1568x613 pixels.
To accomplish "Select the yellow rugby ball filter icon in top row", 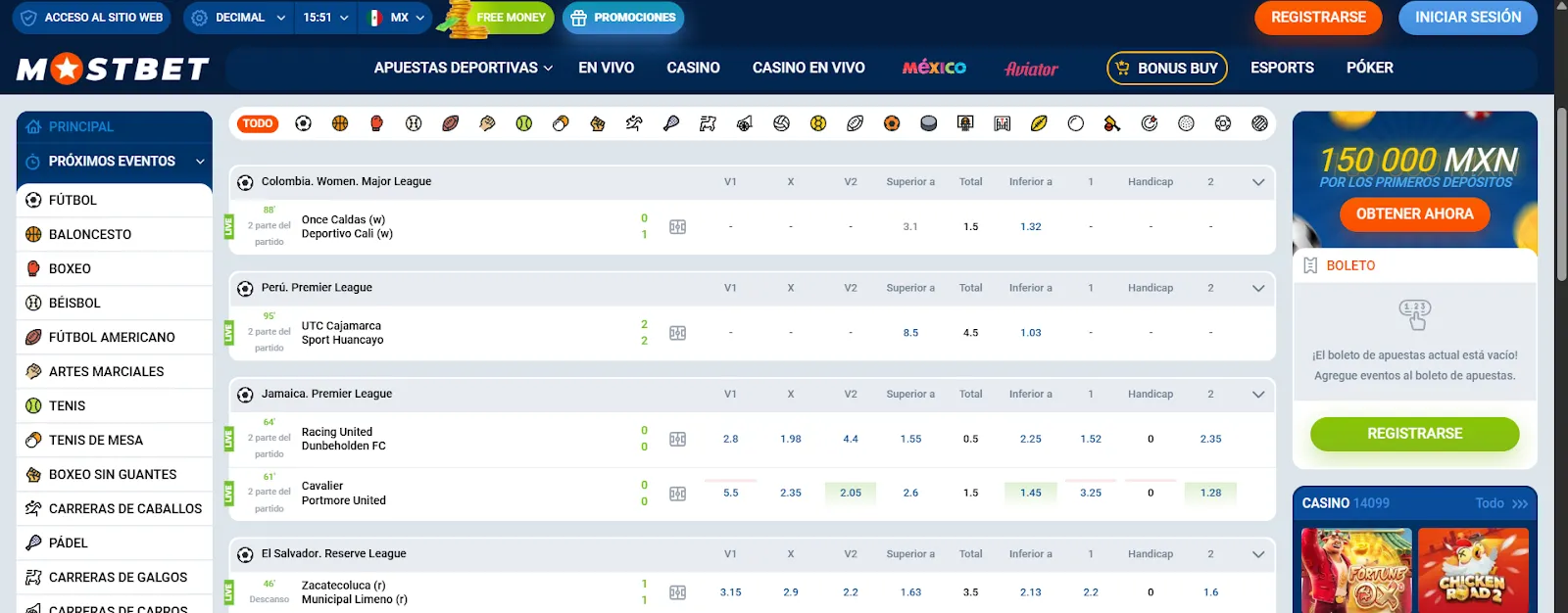I will tap(1039, 123).
